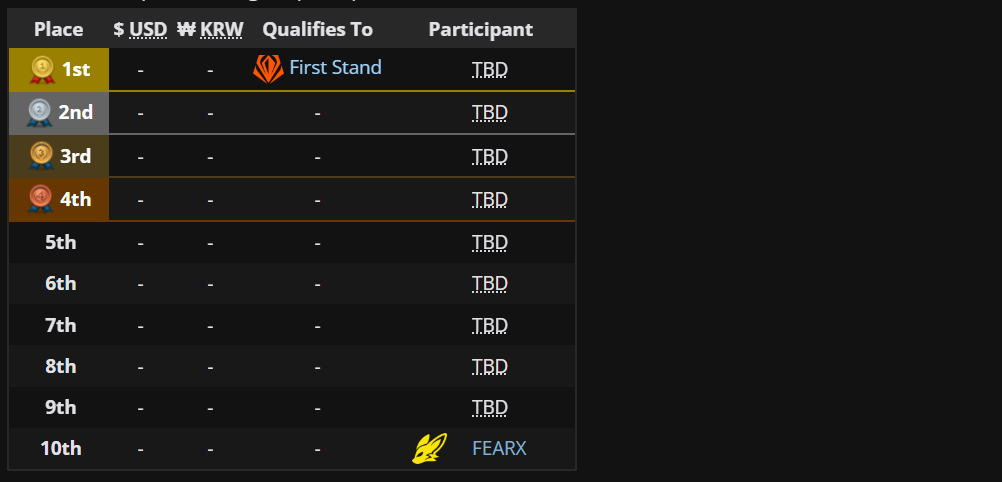This screenshot has height=482, width=1002.
Task: Click the USD abbreviation in the header
Action: (148, 29)
